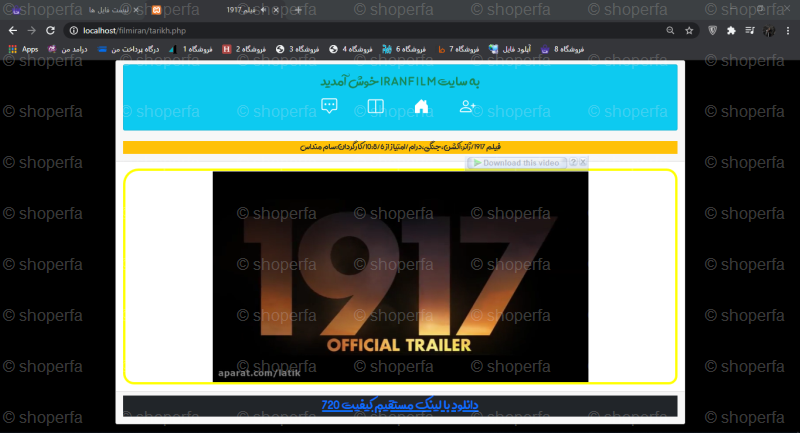
Task: Open the فروشگاه 1 bookmark
Action: [x=191, y=49]
